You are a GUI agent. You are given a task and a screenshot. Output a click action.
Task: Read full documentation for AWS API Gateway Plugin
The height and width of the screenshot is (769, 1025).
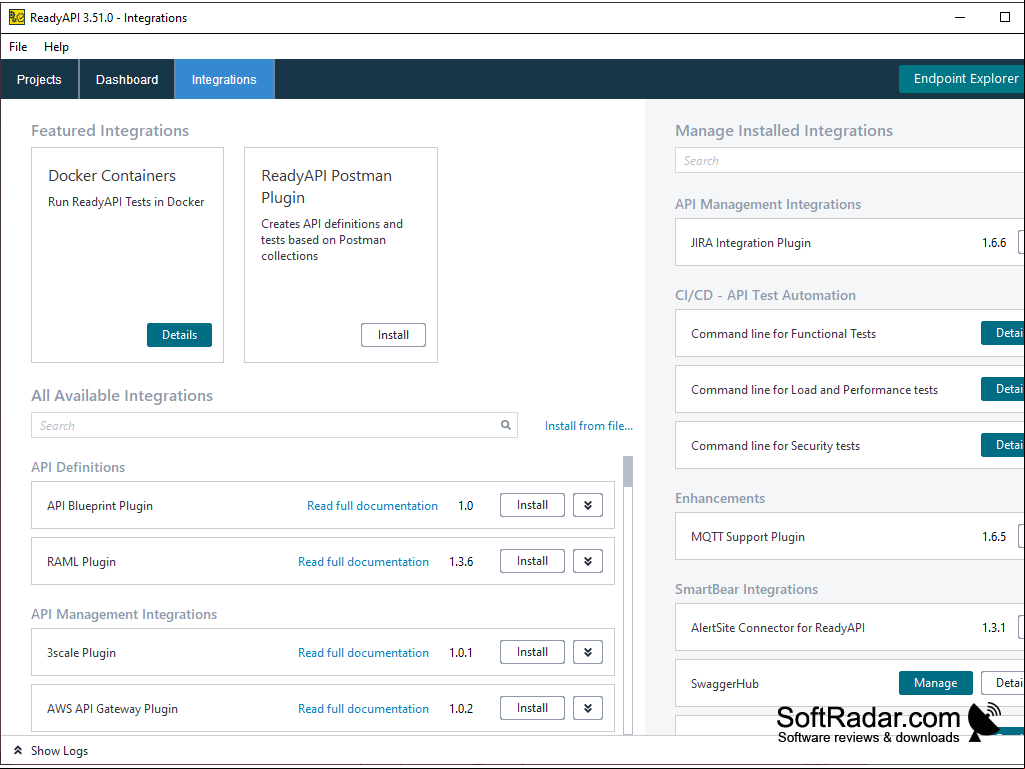(363, 709)
